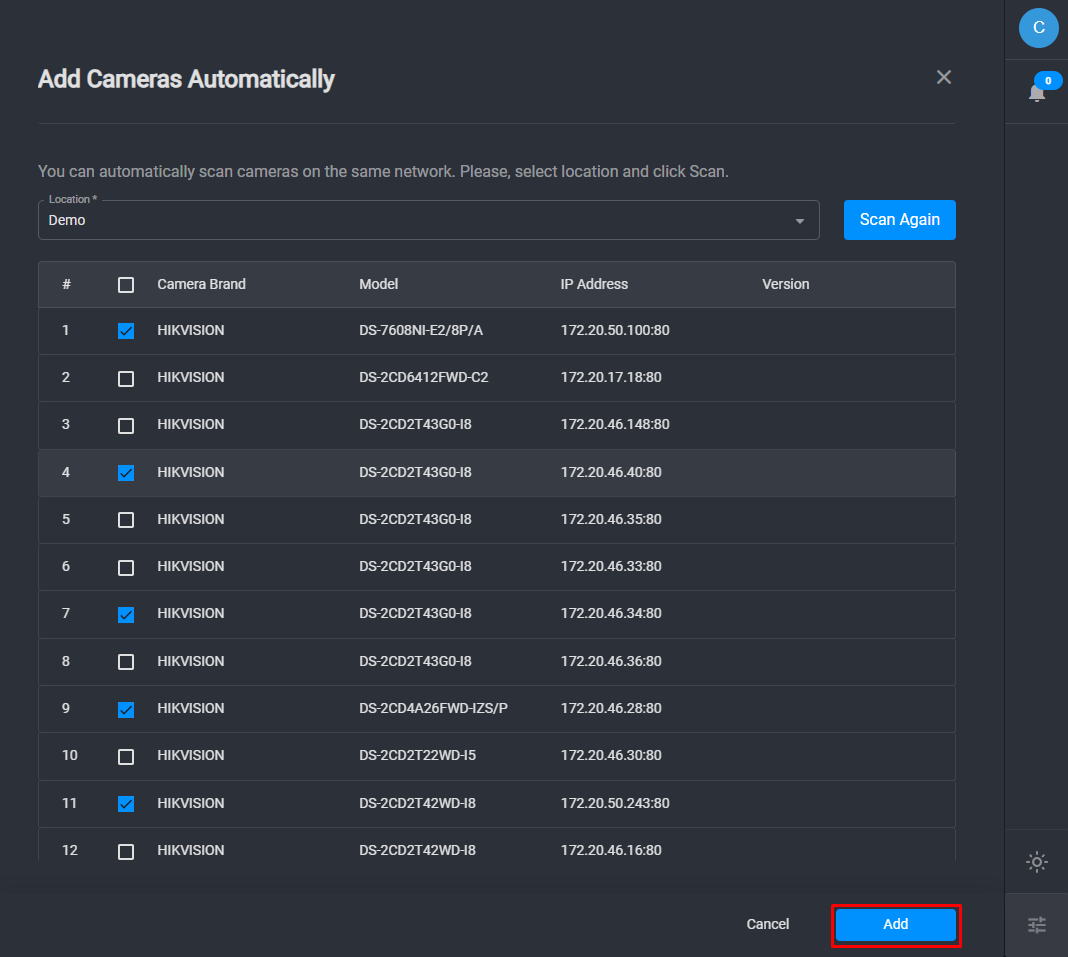Click the Model column header

coord(379,284)
